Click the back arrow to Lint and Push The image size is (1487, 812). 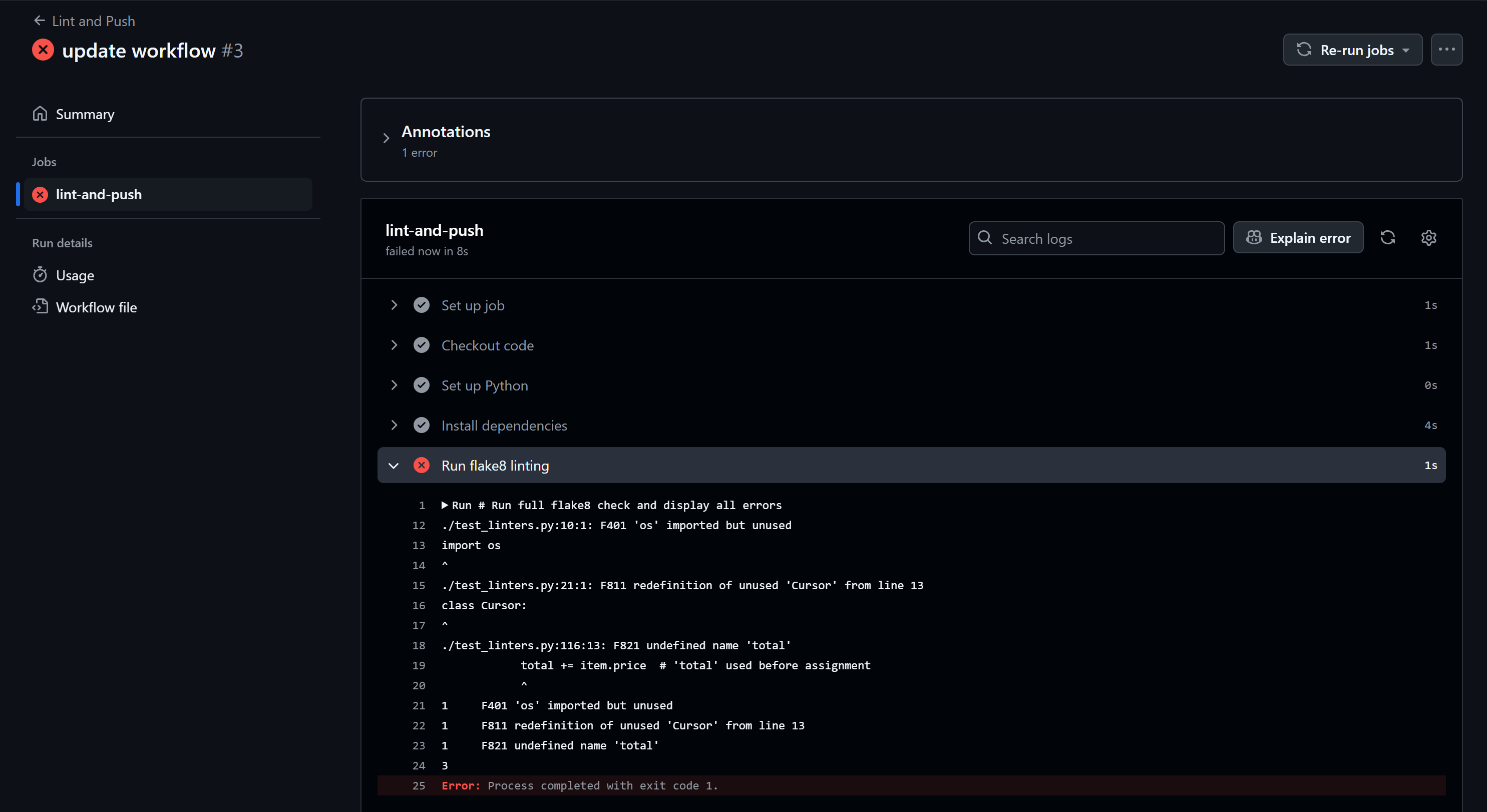pyautogui.click(x=39, y=21)
